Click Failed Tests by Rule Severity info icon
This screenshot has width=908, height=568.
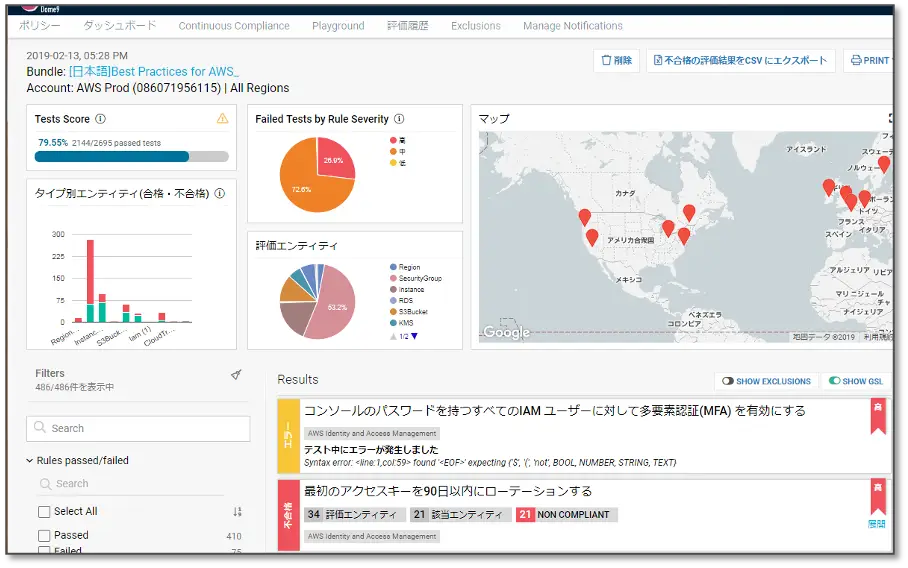coord(399,119)
